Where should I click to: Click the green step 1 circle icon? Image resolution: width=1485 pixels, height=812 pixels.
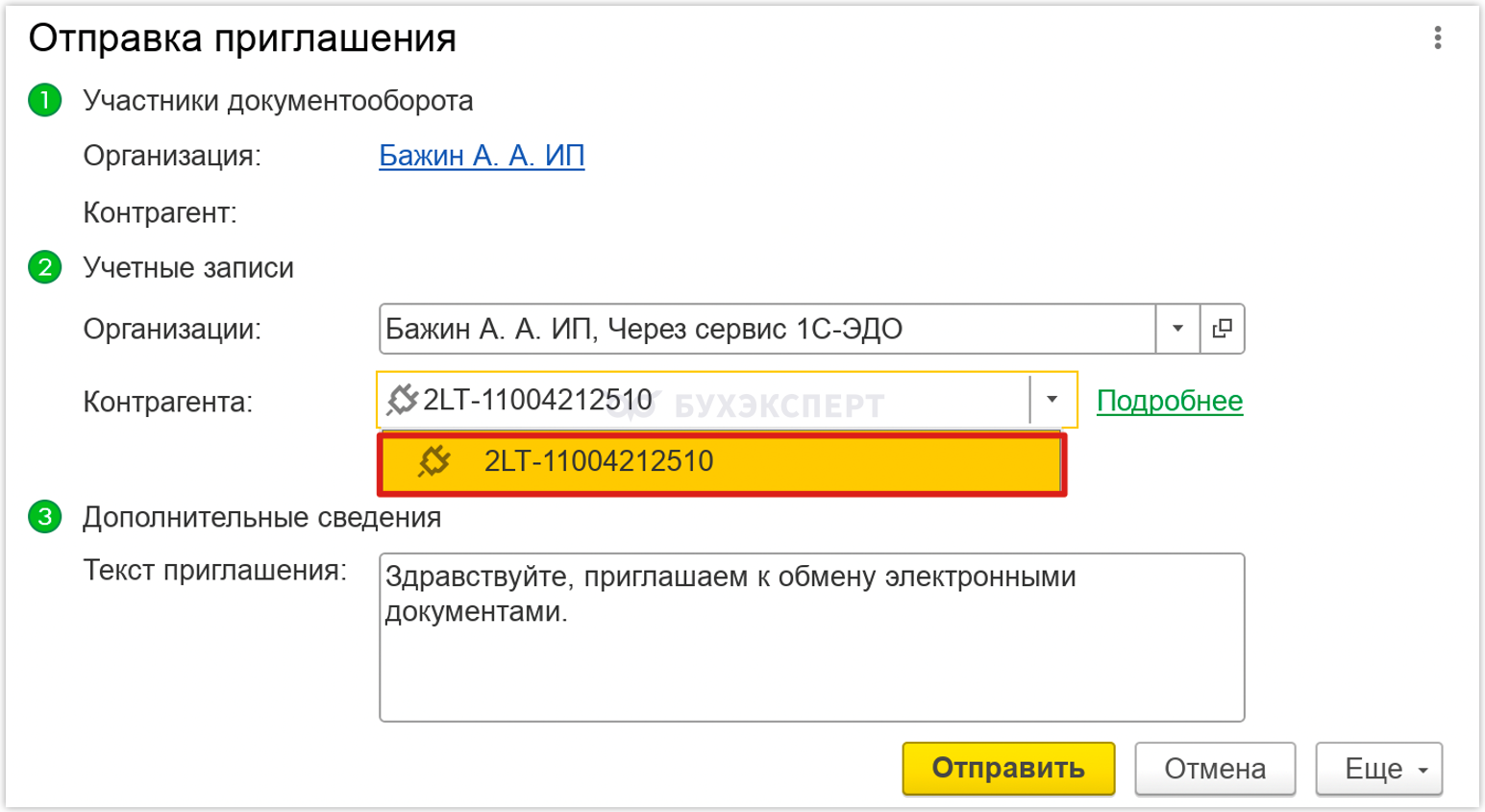(x=45, y=100)
